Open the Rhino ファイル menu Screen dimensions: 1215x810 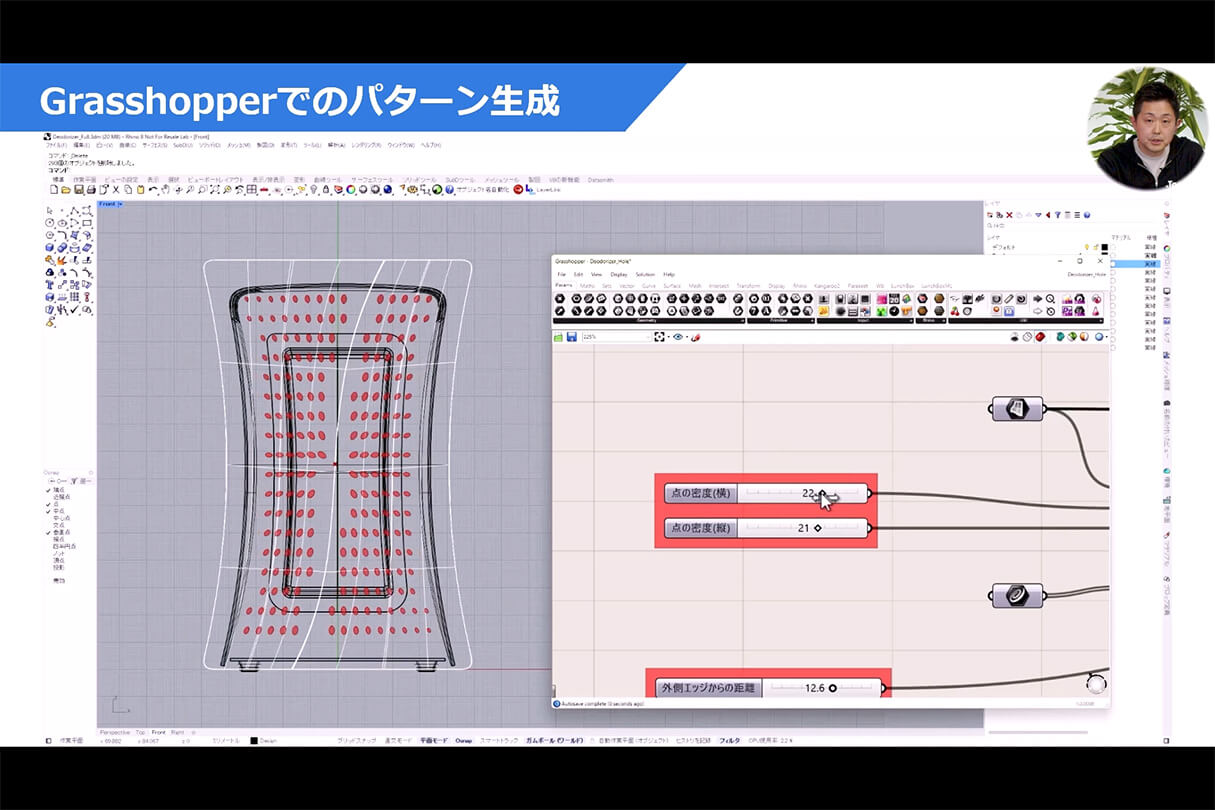[57, 145]
